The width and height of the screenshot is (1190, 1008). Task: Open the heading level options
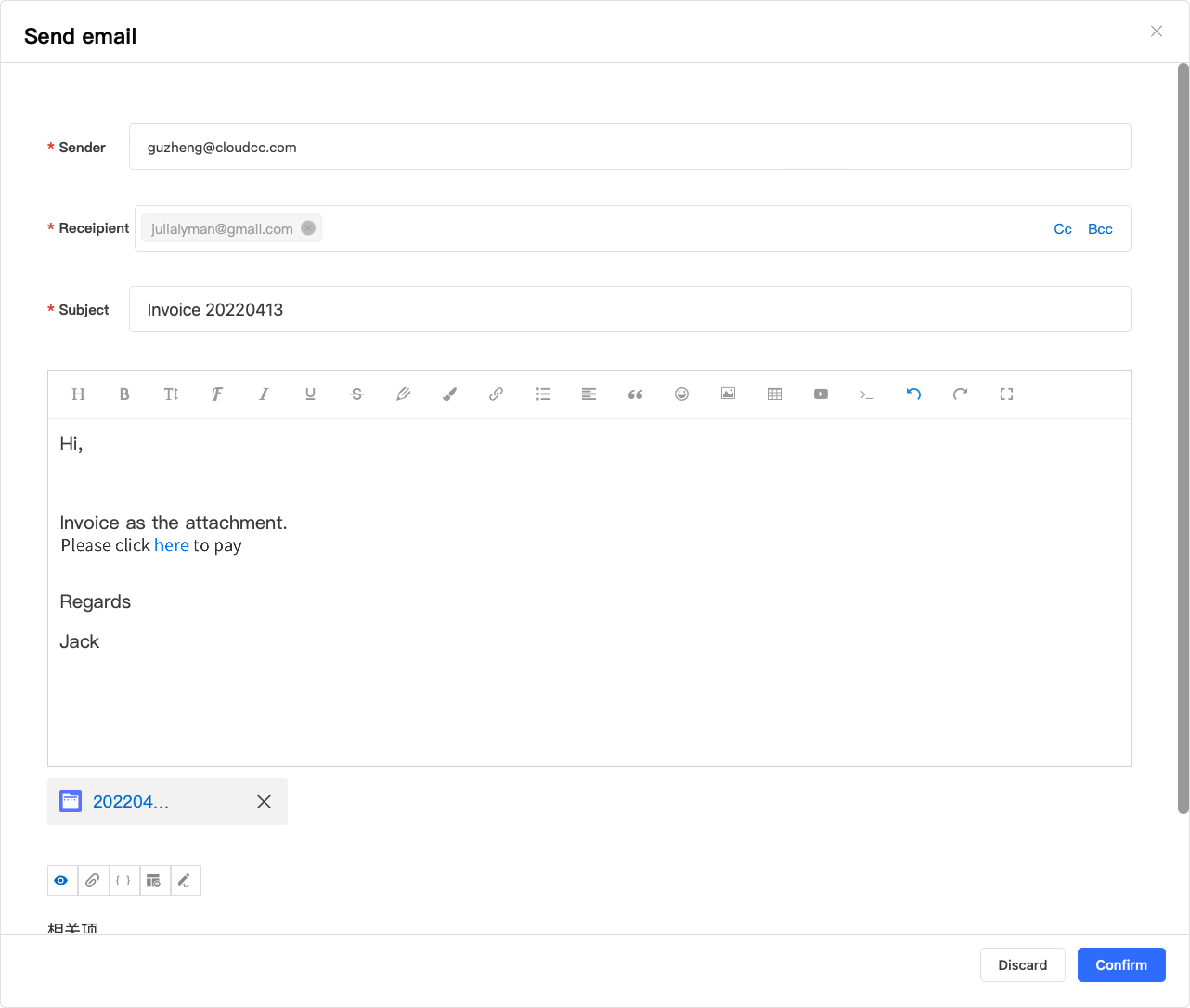(78, 394)
